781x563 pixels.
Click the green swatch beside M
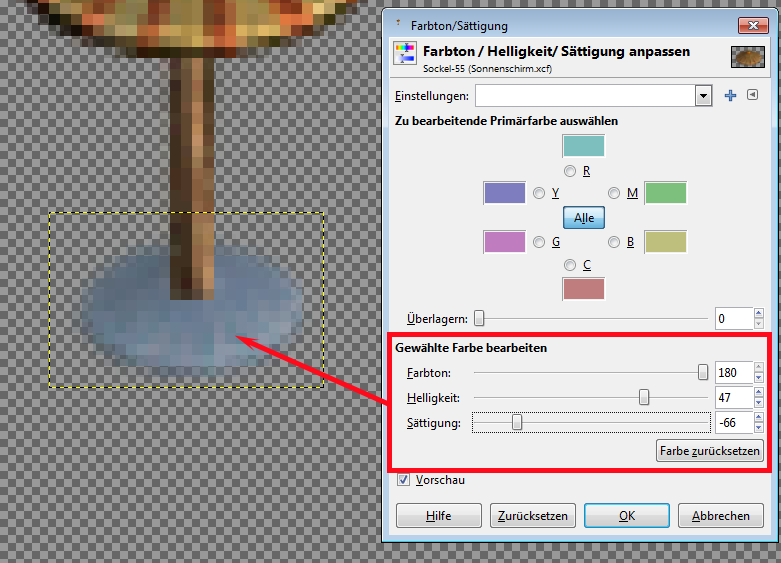(x=665, y=193)
